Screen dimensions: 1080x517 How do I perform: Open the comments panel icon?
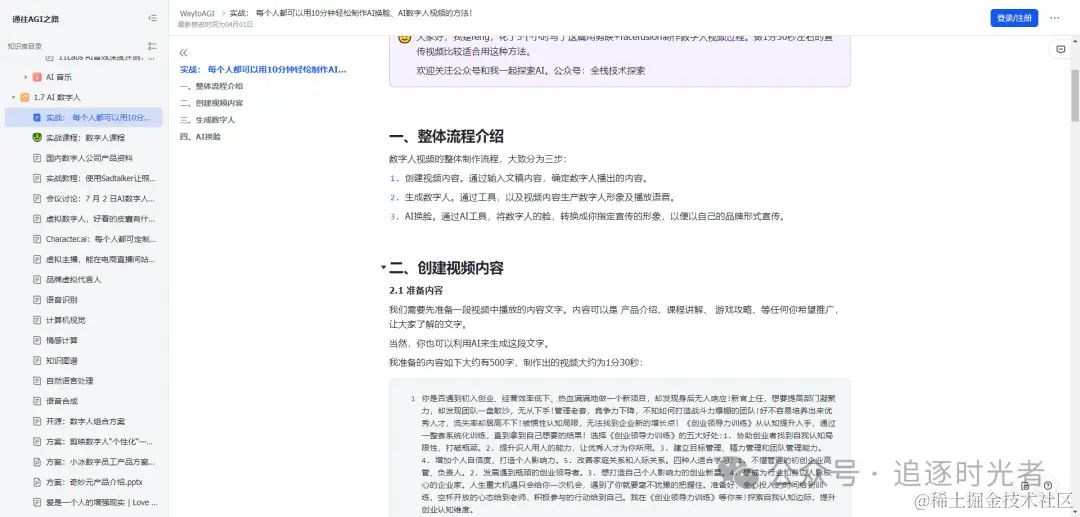click(x=1060, y=50)
